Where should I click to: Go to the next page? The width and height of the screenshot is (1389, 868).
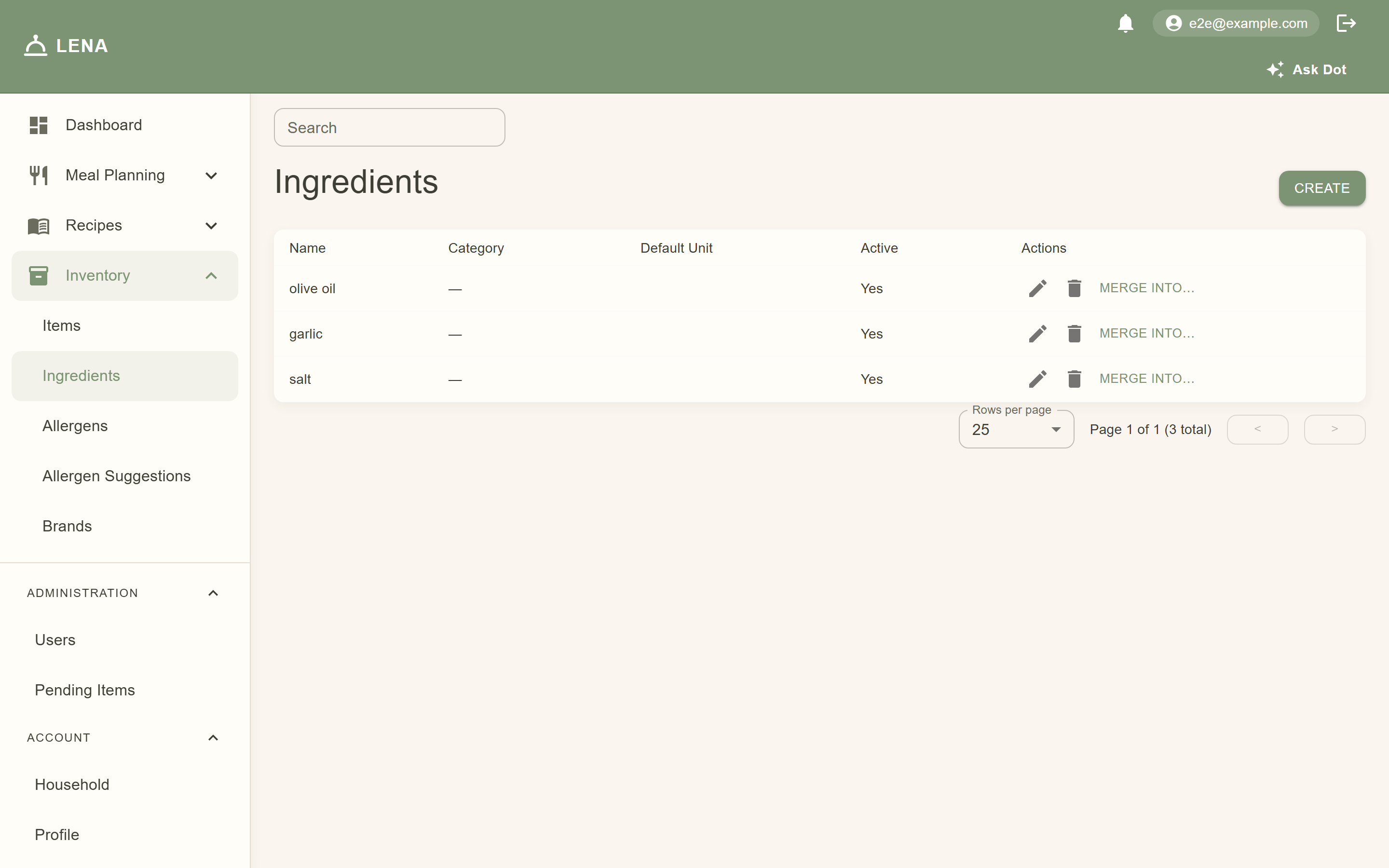coord(1335,429)
